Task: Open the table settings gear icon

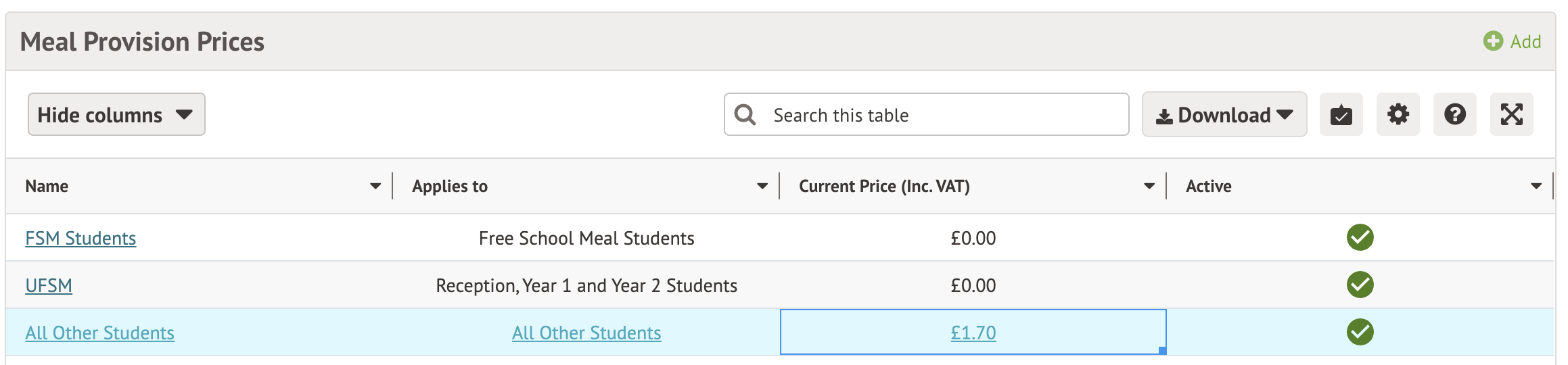Action: click(1398, 114)
